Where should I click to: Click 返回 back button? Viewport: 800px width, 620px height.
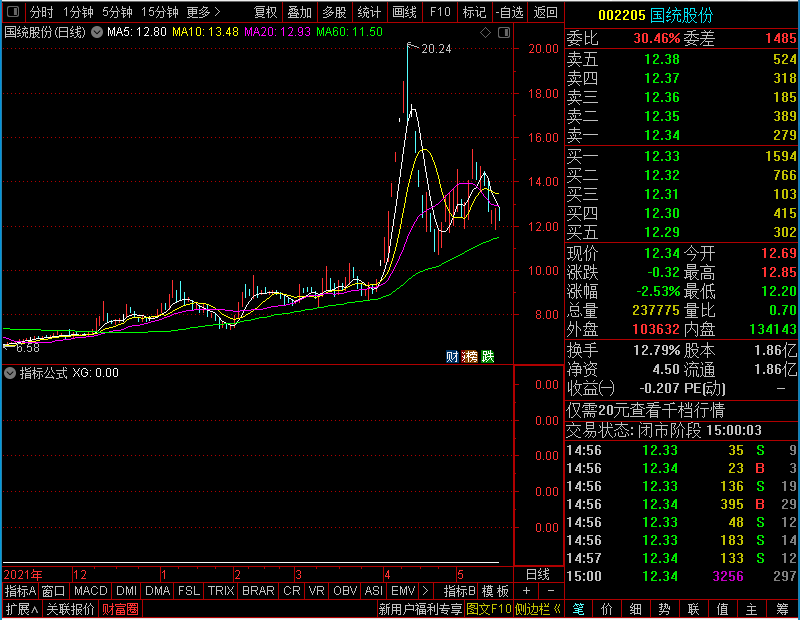(x=545, y=12)
